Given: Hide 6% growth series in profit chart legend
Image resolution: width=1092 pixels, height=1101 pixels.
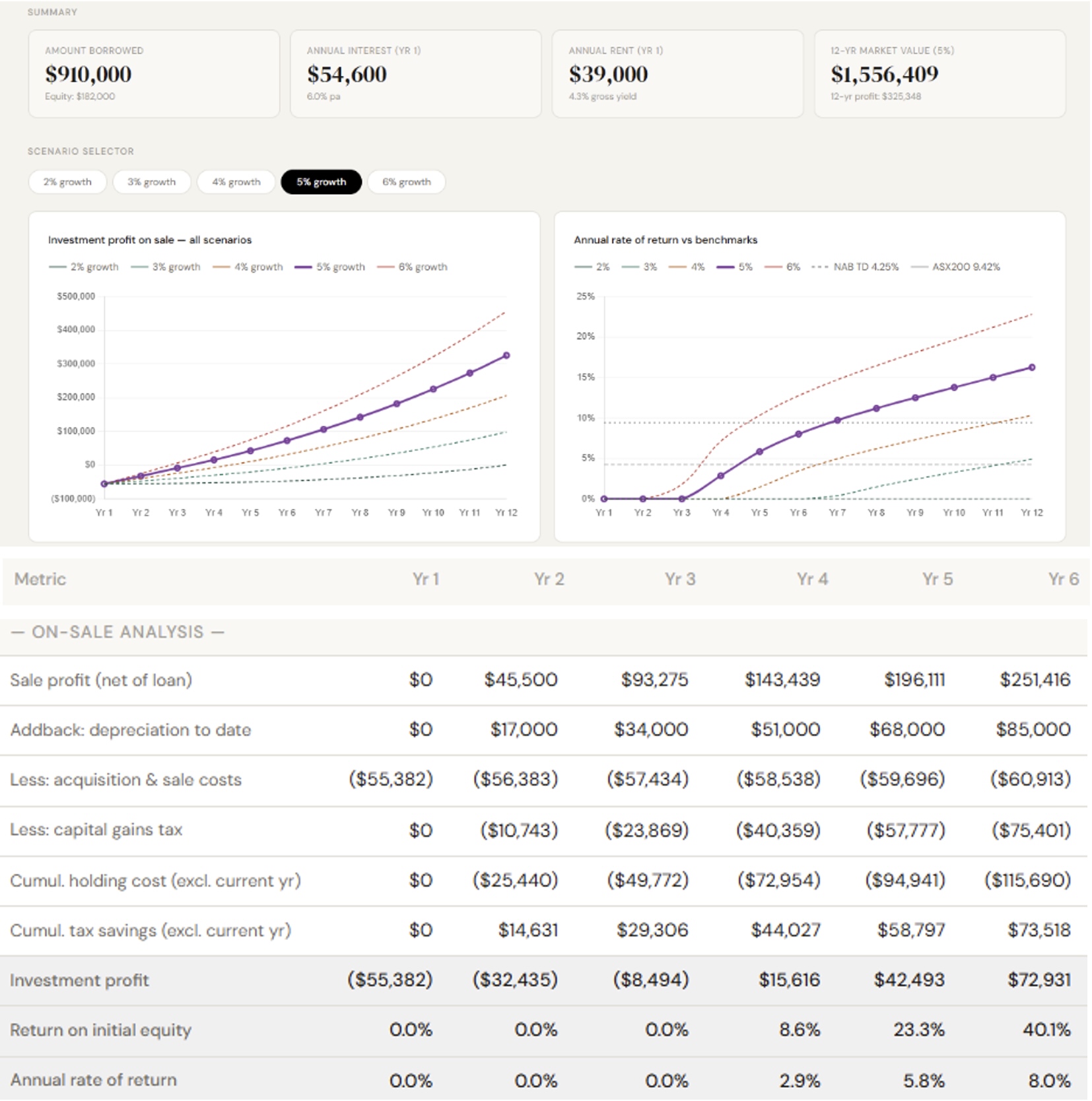Looking at the screenshot, I should coord(413,267).
